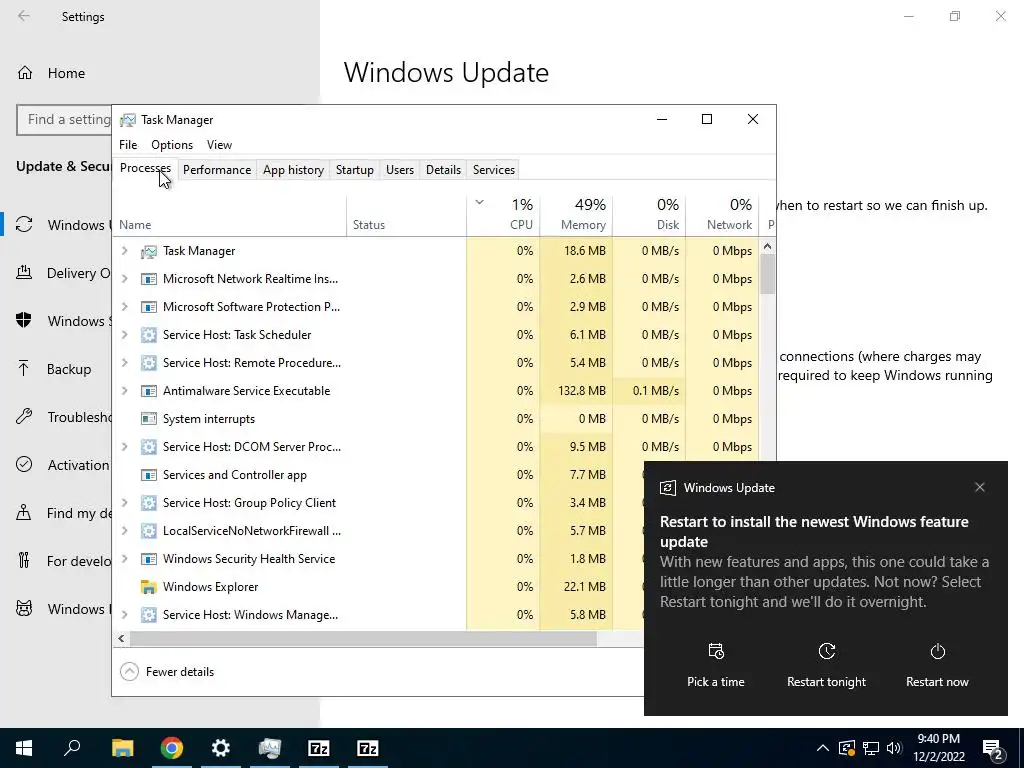The image size is (1024, 768).
Task: Collapse Task Manager with Fewer details
Action: pyautogui.click(x=167, y=671)
